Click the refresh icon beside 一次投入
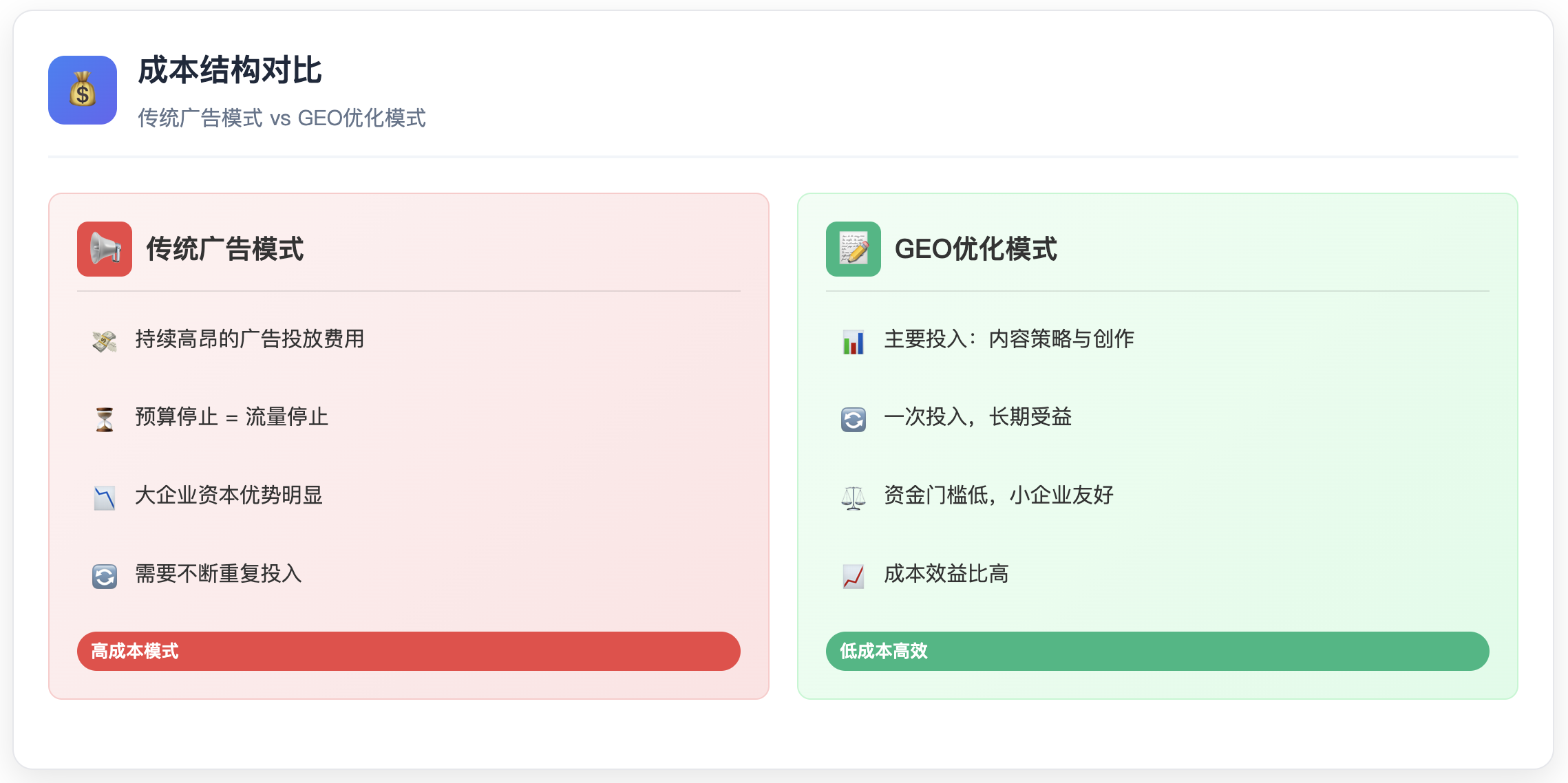The image size is (1568, 783). pyautogui.click(x=853, y=419)
